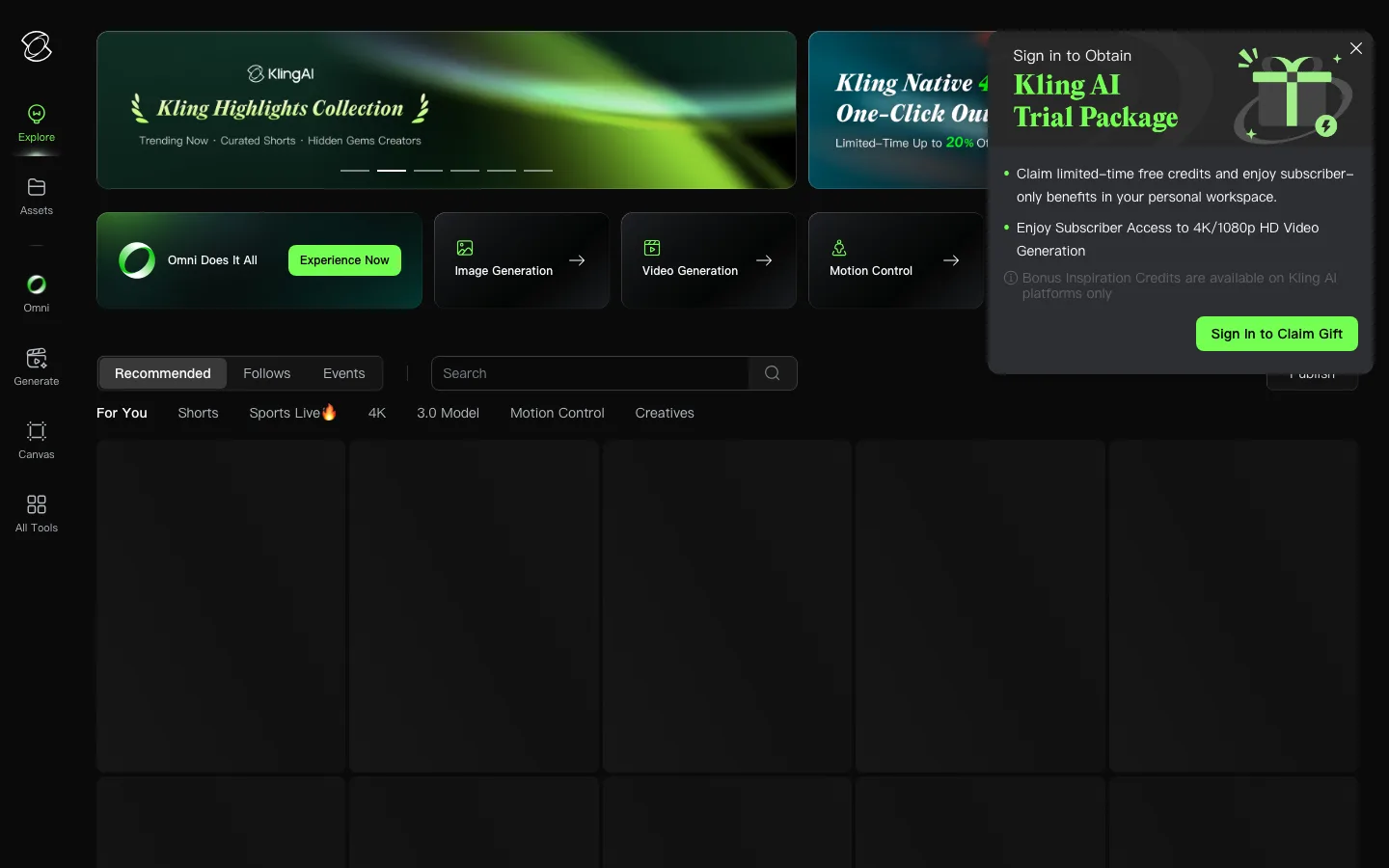Go to the first banner slide indicator
The width and height of the screenshot is (1389, 868).
point(355,171)
